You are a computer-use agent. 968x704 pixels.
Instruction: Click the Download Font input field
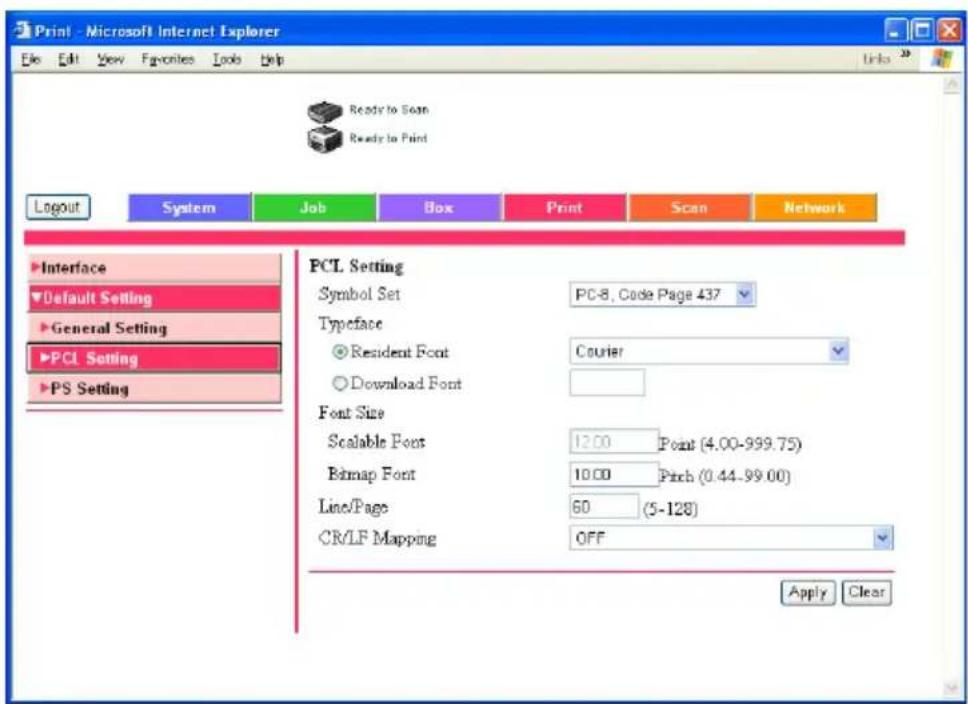607,383
